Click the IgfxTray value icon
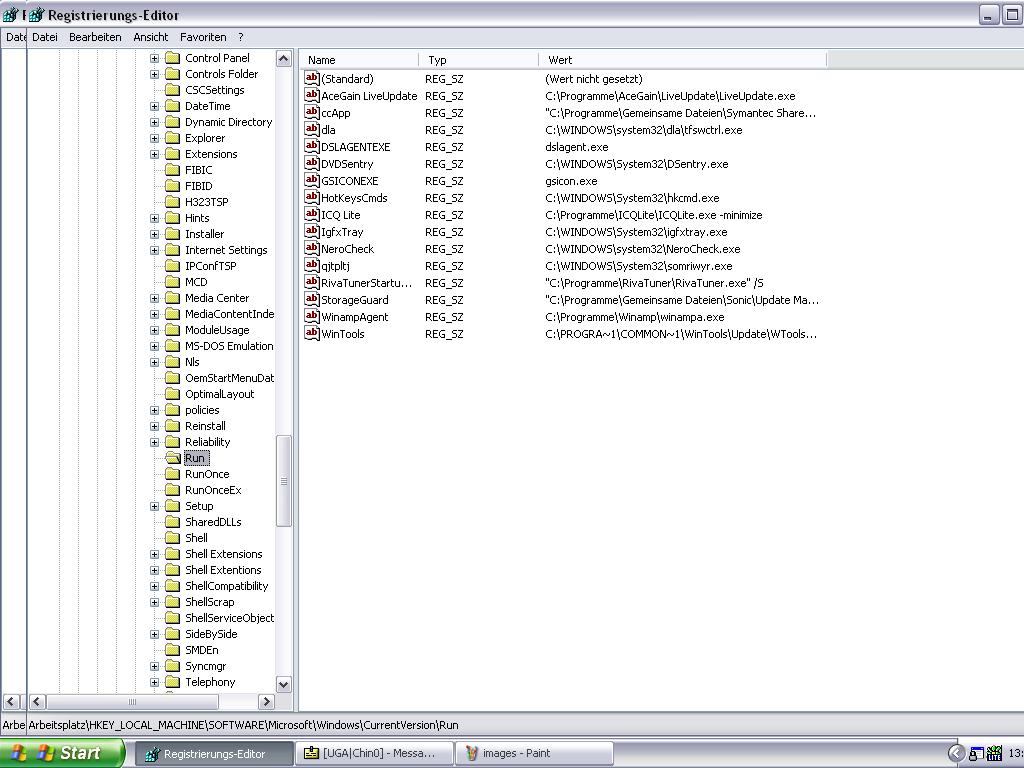 pos(312,231)
